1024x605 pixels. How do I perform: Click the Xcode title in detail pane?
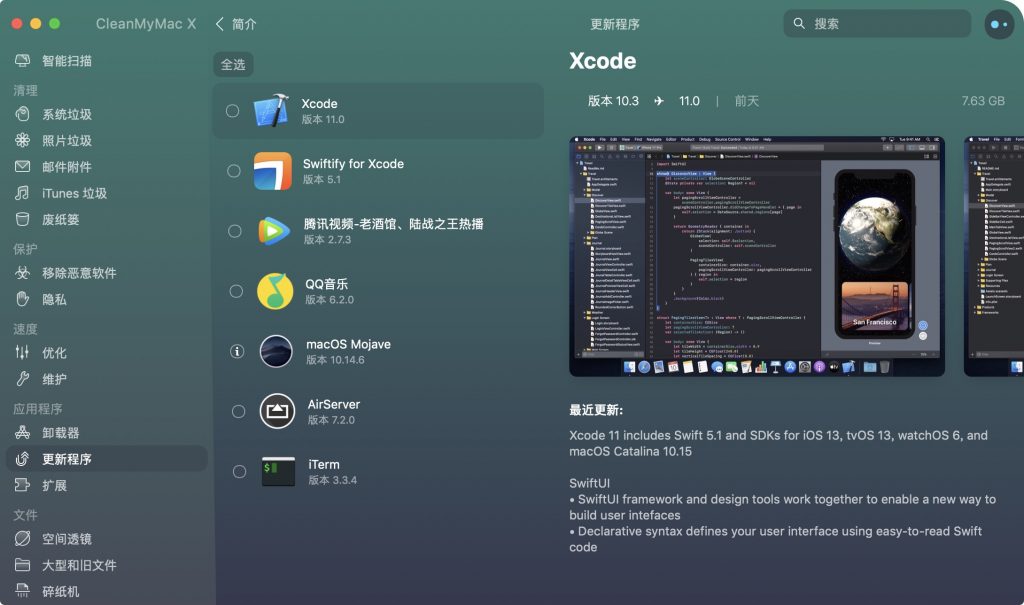coord(602,61)
